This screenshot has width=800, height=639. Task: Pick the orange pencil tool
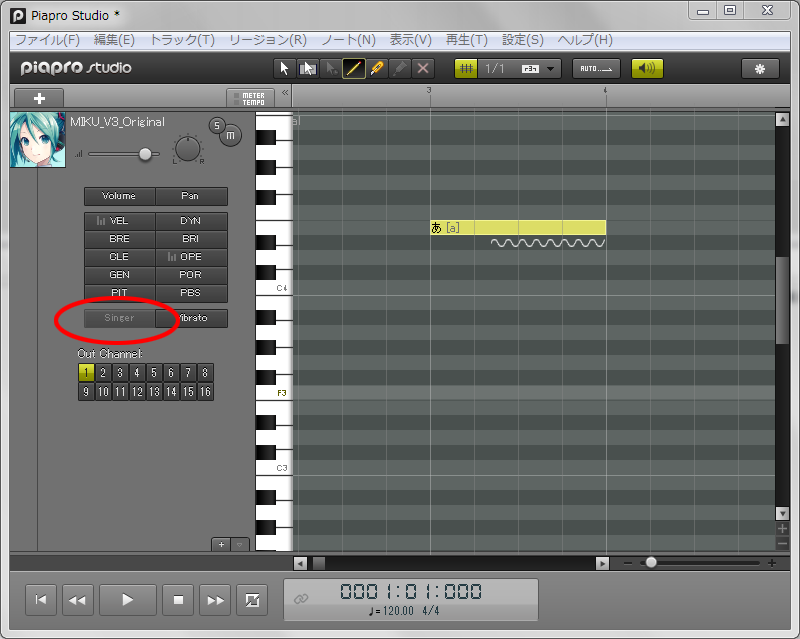point(377,68)
